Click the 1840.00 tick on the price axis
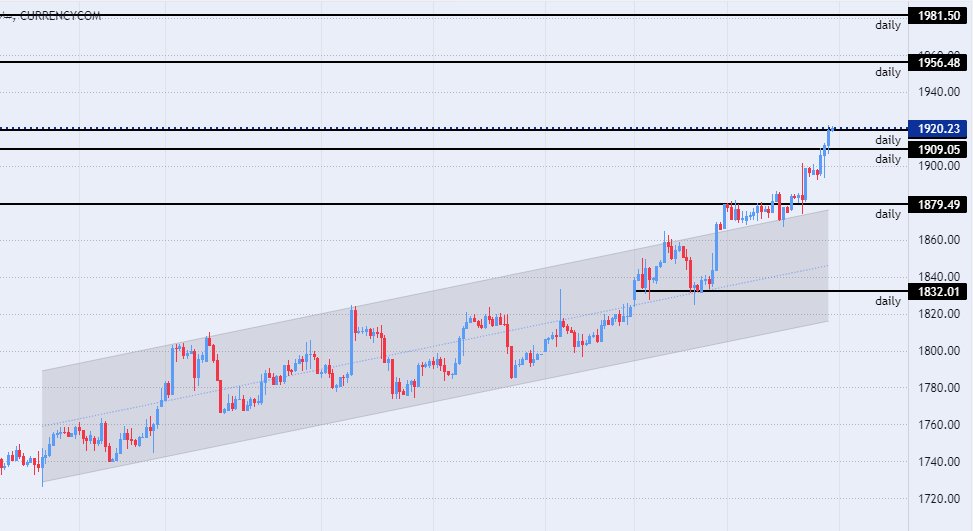Viewport: 973px width, 531px height. [x=939, y=277]
